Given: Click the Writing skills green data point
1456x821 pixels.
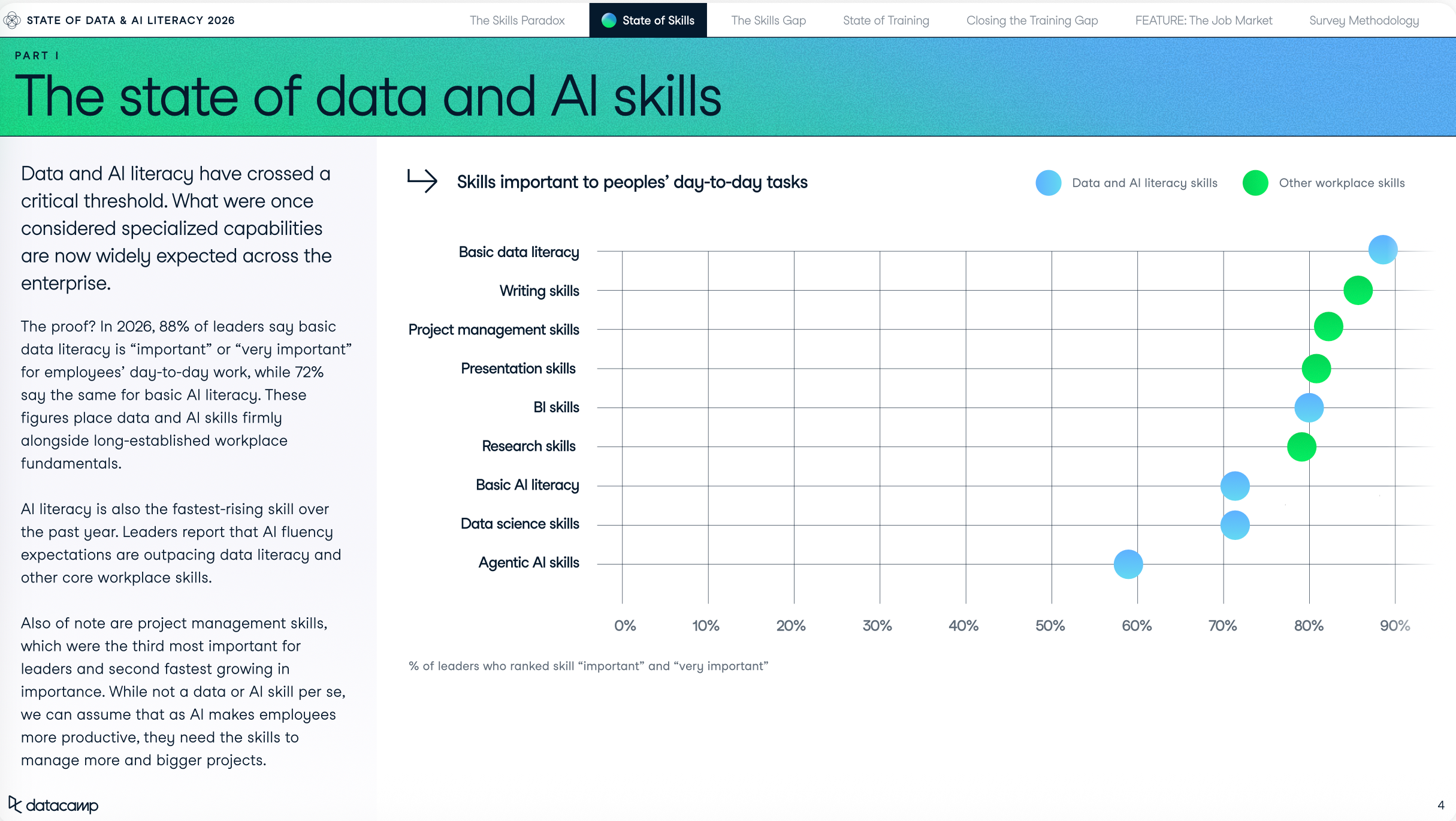Looking at the screenshot, I should 1358,291.
